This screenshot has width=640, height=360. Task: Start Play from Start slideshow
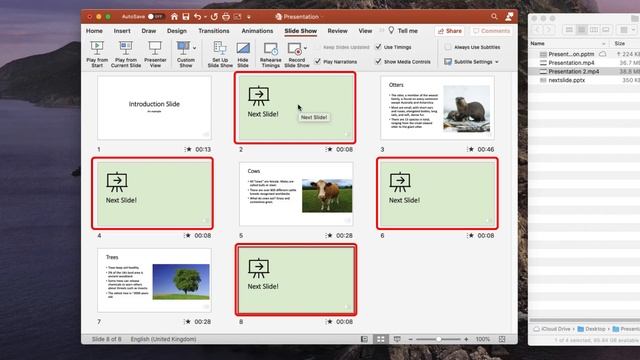(97, 53)
